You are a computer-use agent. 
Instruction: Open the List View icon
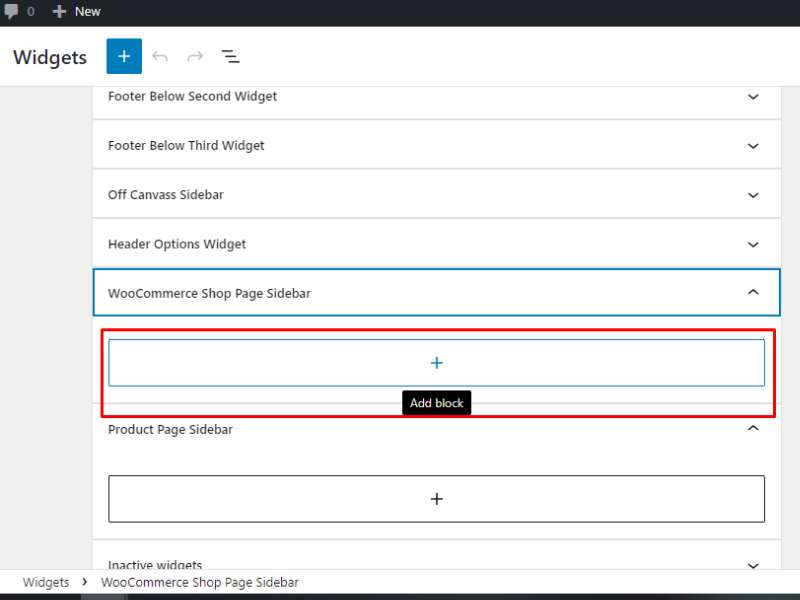click(230, 57)
